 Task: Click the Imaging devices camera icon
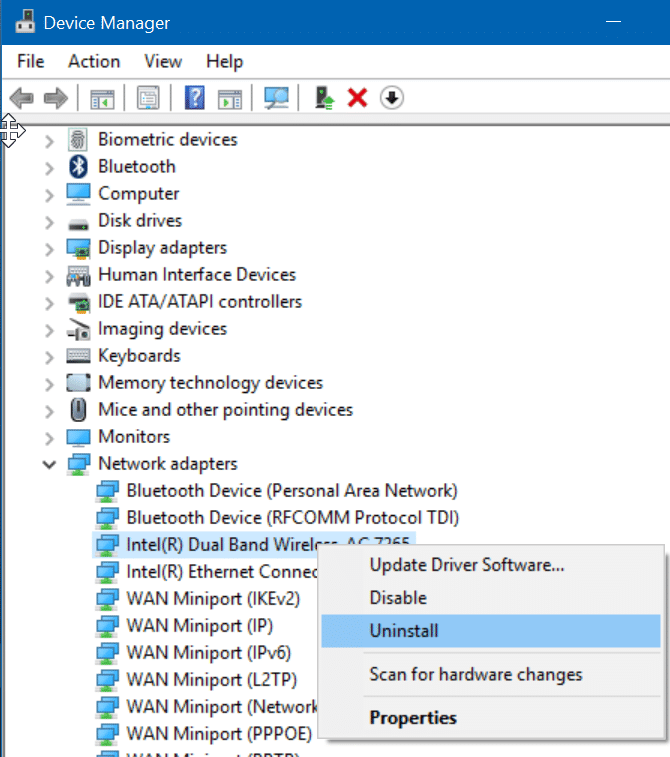pyautogui.click(x=78, y=329)
